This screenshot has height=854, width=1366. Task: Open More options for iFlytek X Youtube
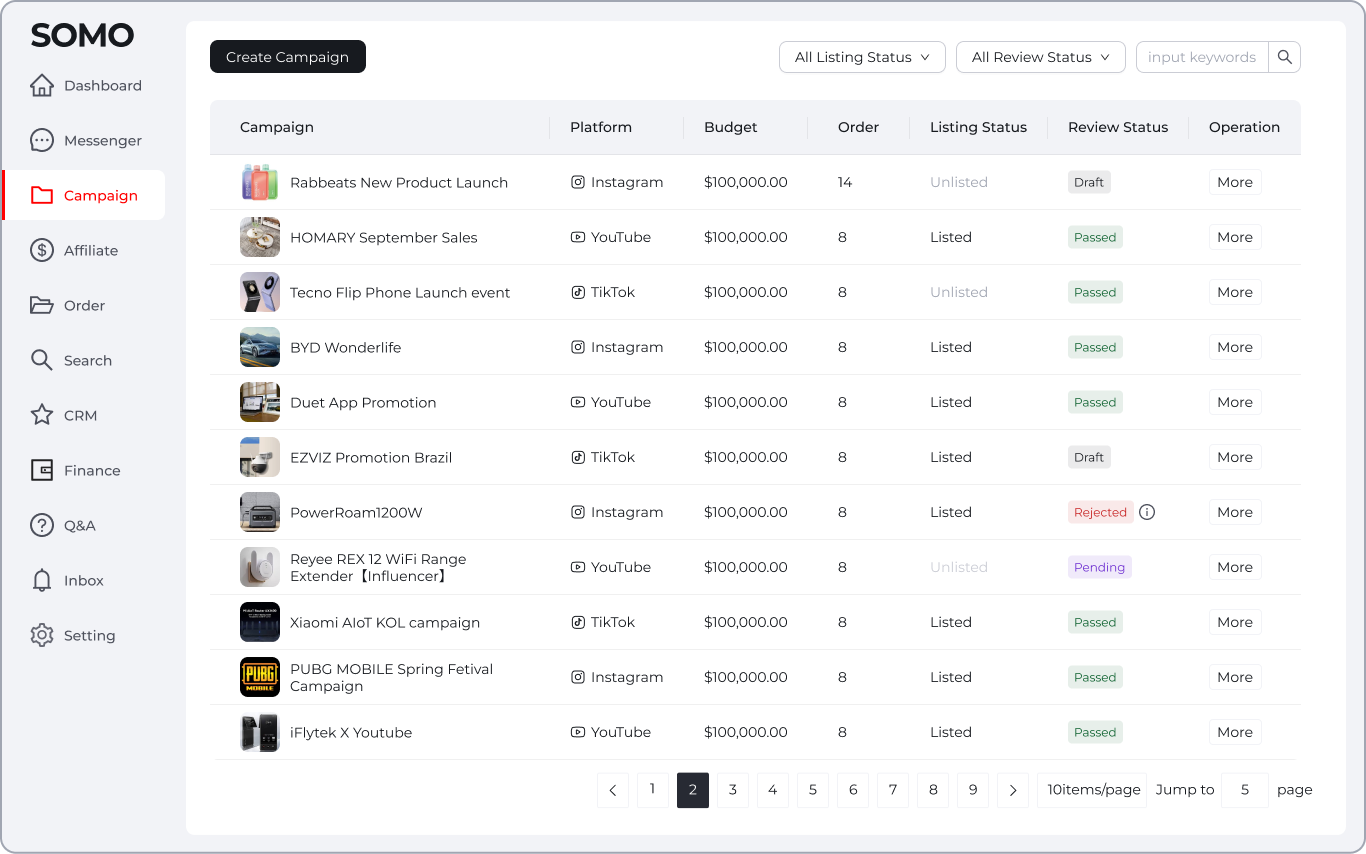tap(1235, 732)
